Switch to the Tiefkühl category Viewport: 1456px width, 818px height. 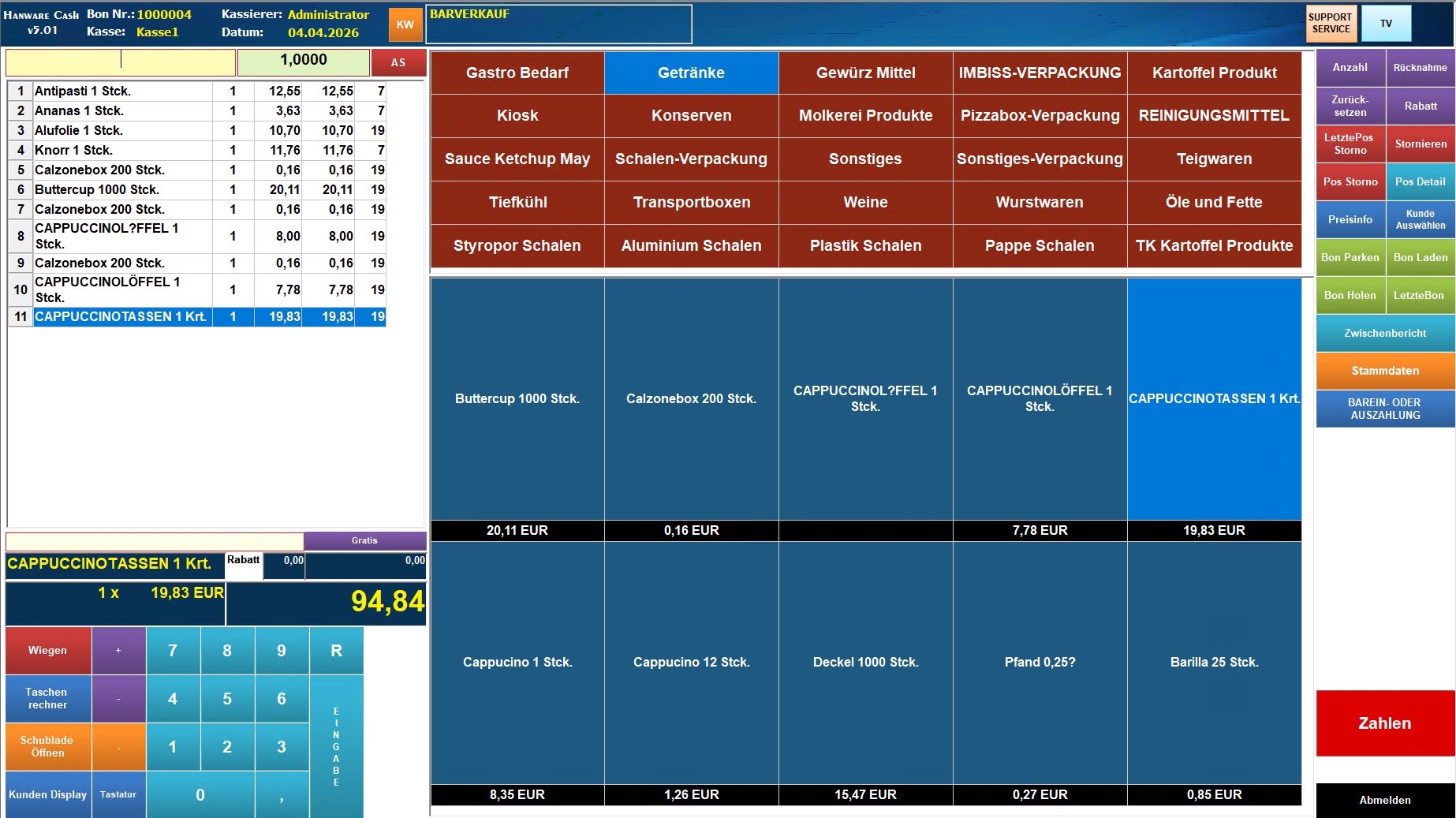517,202
